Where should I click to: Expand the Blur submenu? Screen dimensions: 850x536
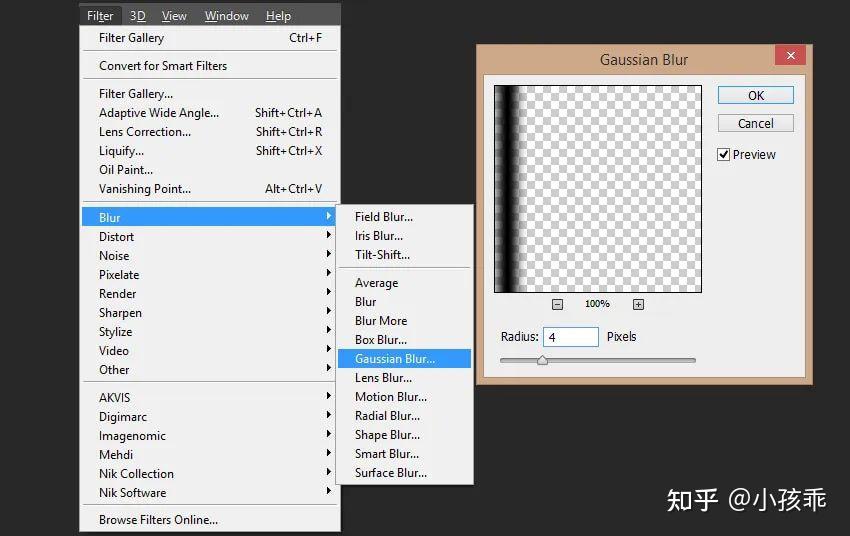click(x=210, y=217)
